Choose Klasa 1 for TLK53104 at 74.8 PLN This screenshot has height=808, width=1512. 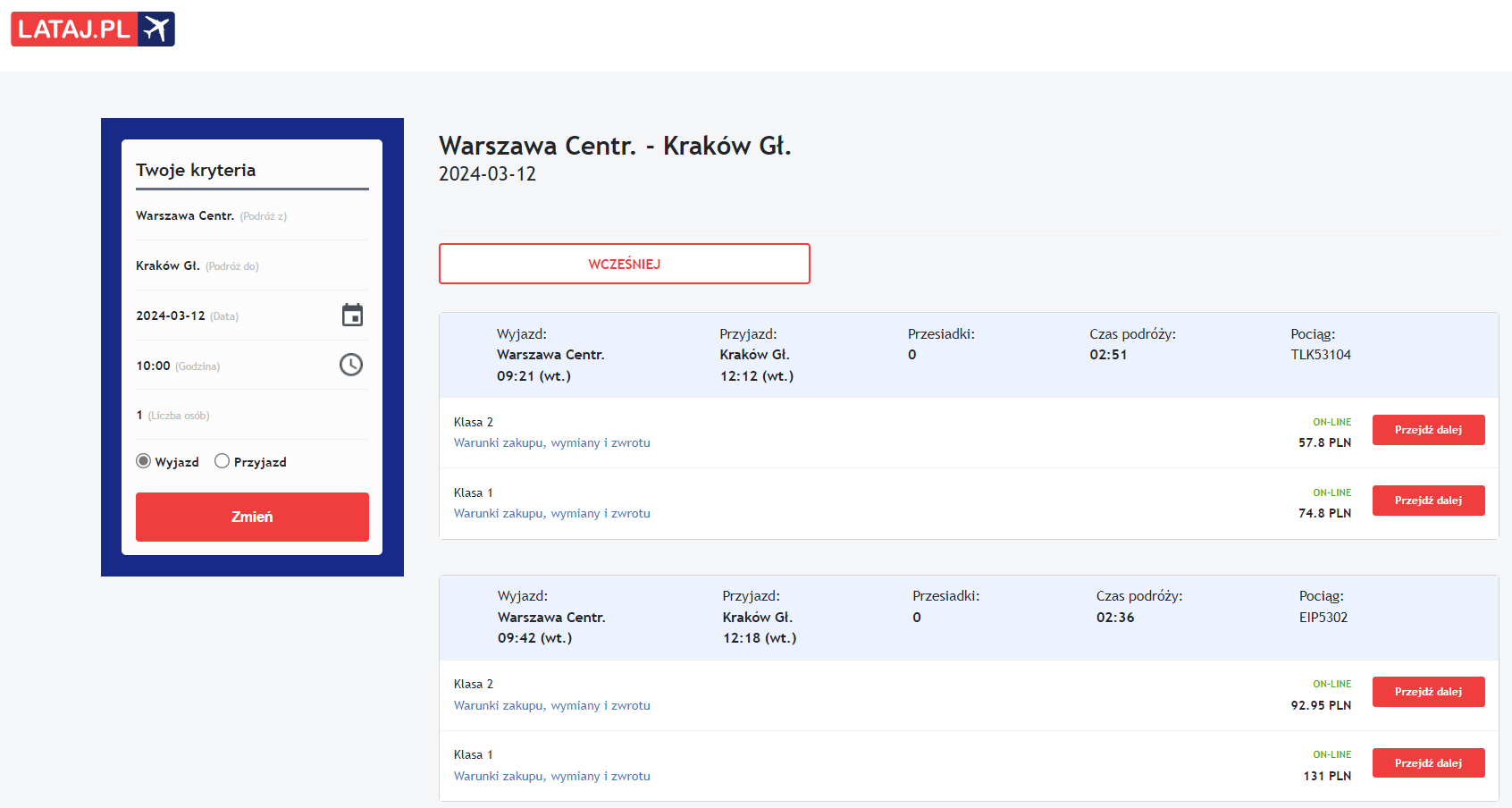click(1428, 501)
